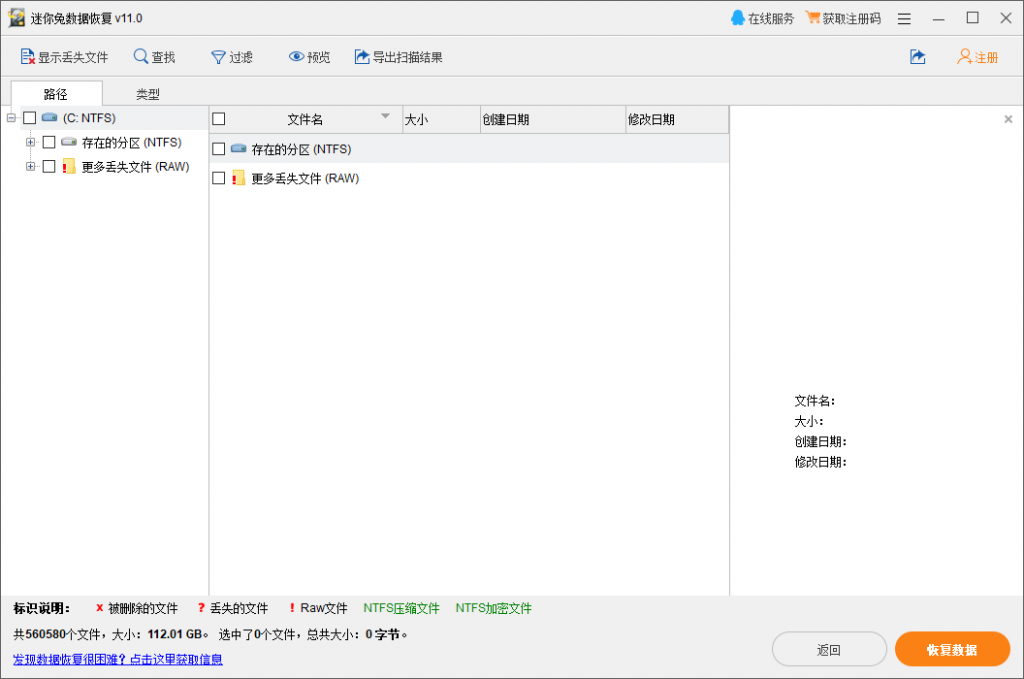This screenshot has width=1024, height=679.
Task: Open the hamburger menu in title bar
Action: point(904,19)
